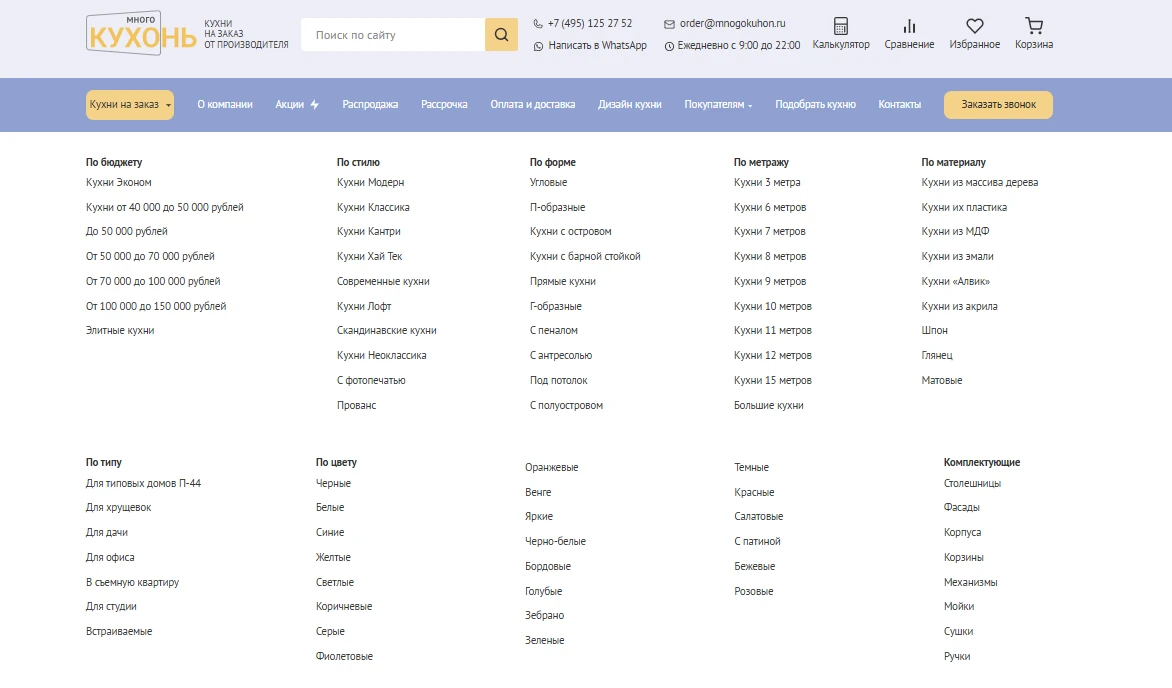Open the Калькулятор calculator icon
Image resolution: width=1172 pixels, height=688 pixels.
click(x=841, y=27)
